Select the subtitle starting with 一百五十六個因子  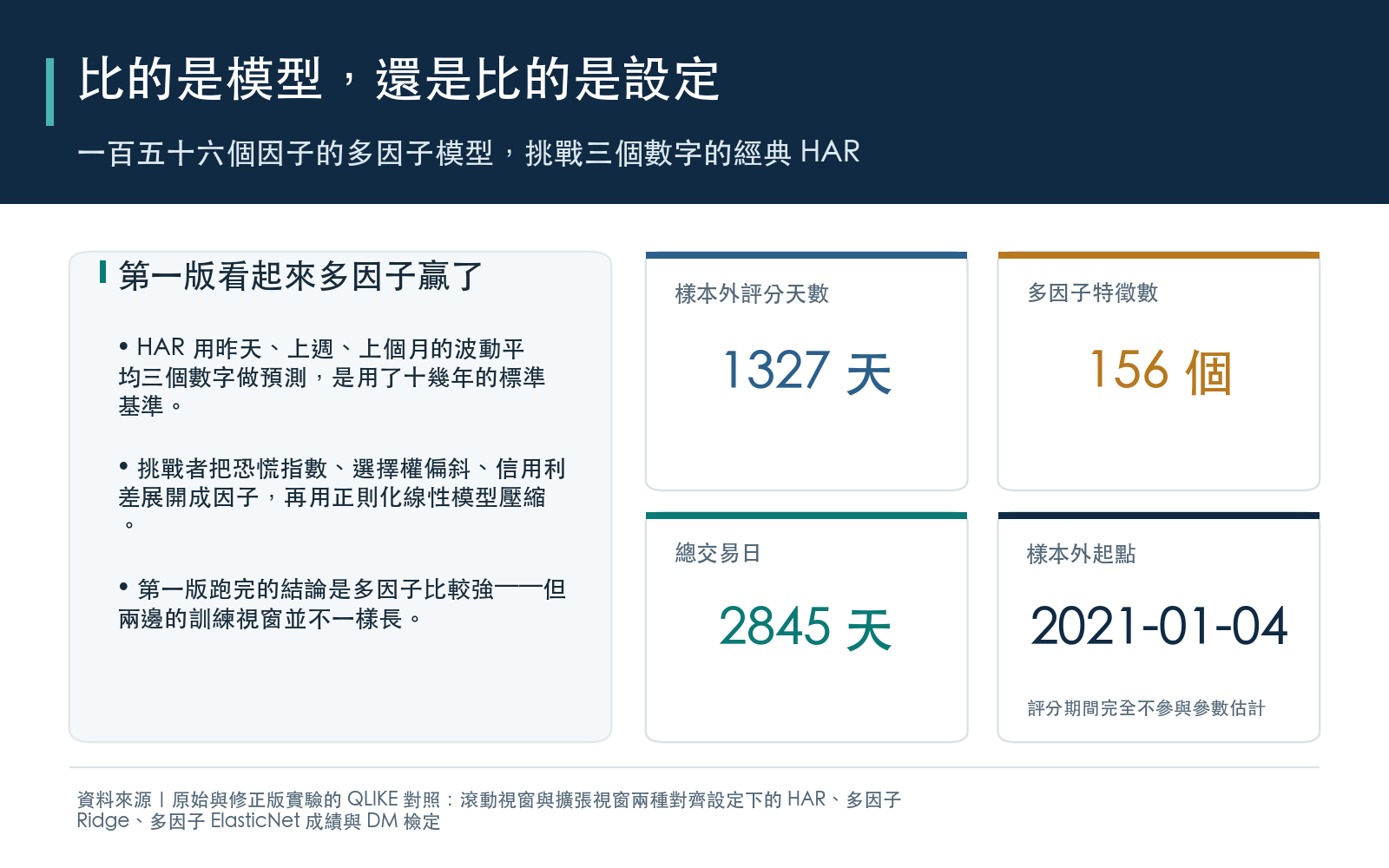[469, 153]
